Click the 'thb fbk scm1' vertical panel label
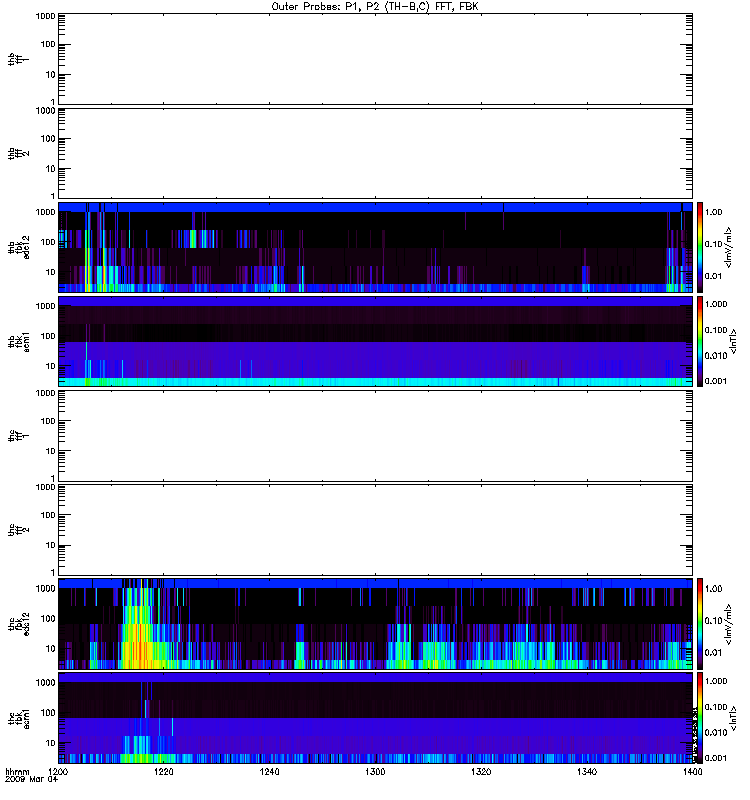750x800 pixels. [x=19, y=341]
